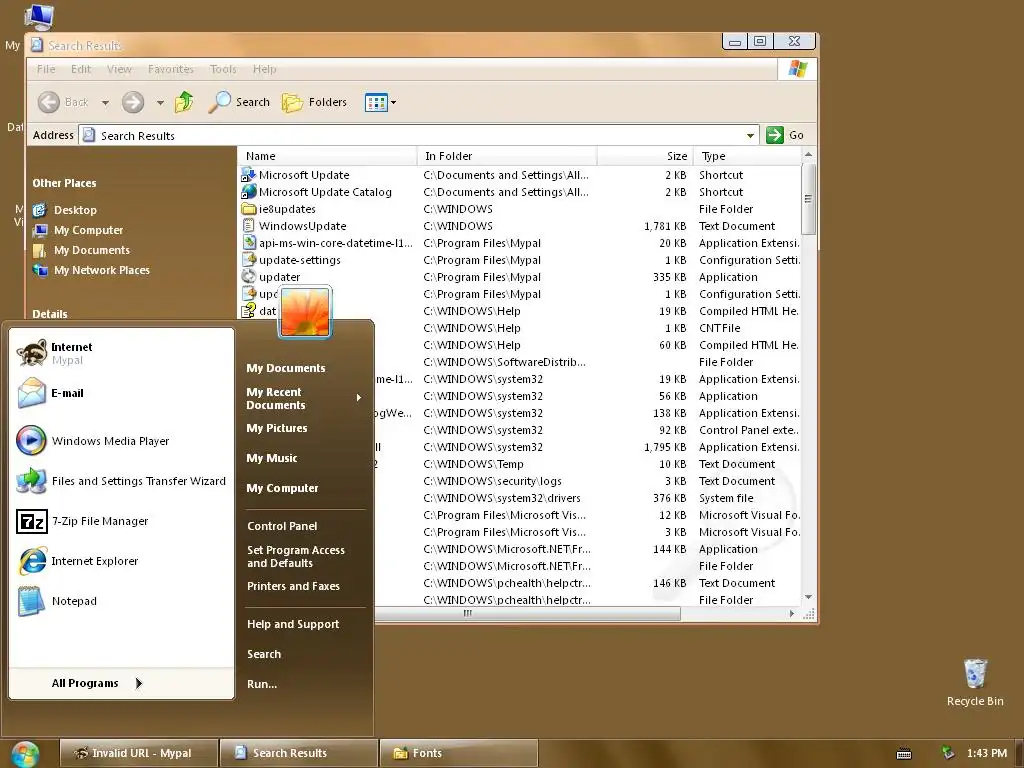The width and height of the screenshot is (1024, 768).
Task: Click the user account picture thumbnail
Action: point(305,312)
